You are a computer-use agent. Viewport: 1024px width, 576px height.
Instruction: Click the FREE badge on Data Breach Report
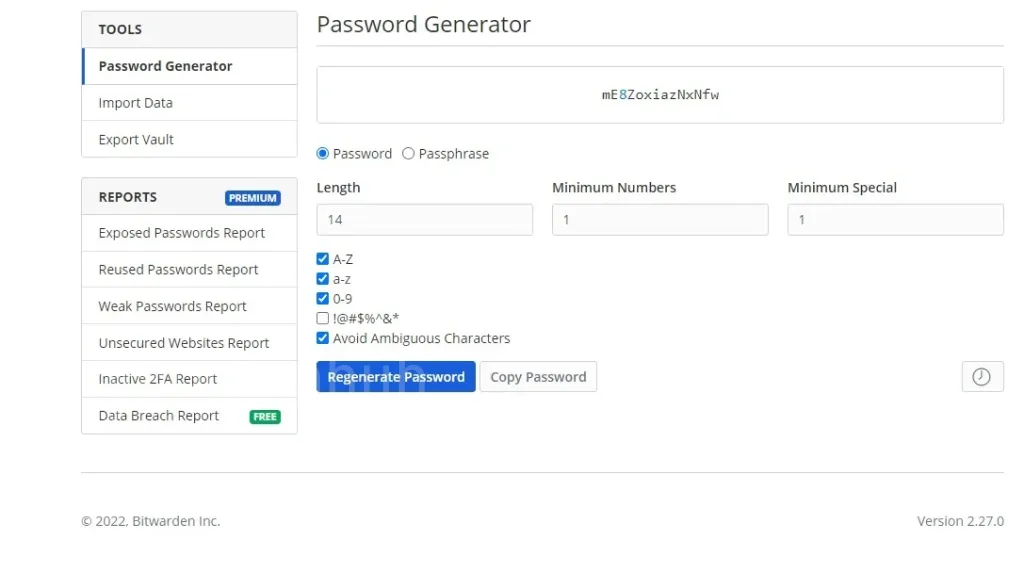264,415
